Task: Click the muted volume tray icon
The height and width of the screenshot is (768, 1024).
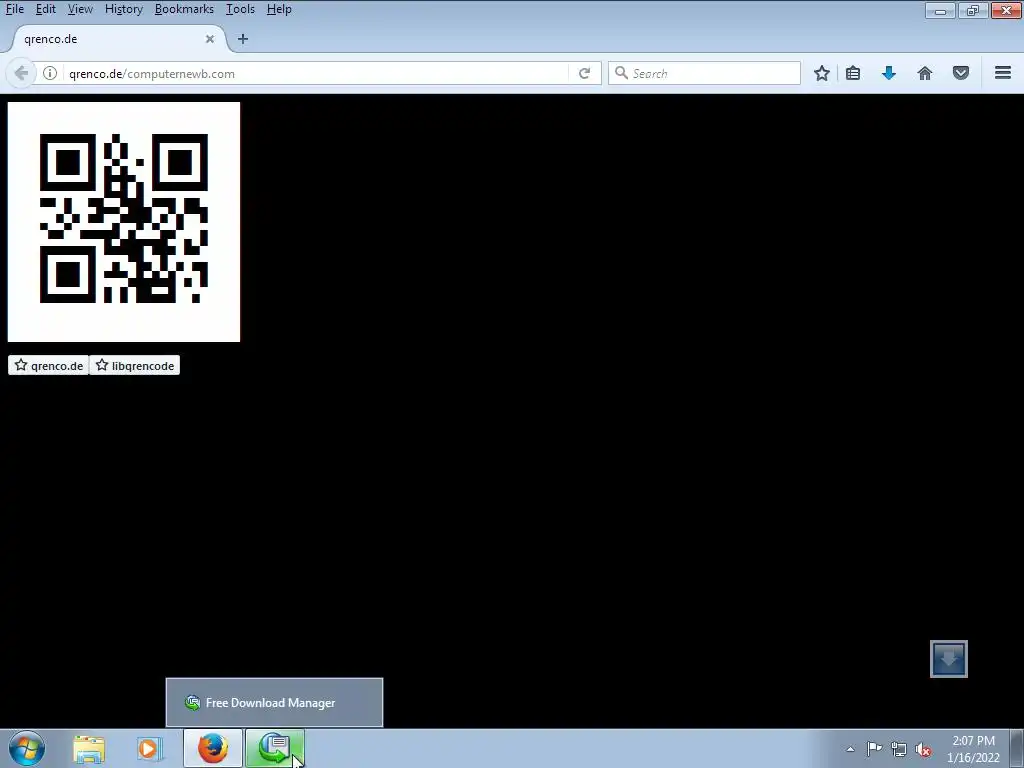Action: [923, 750]
